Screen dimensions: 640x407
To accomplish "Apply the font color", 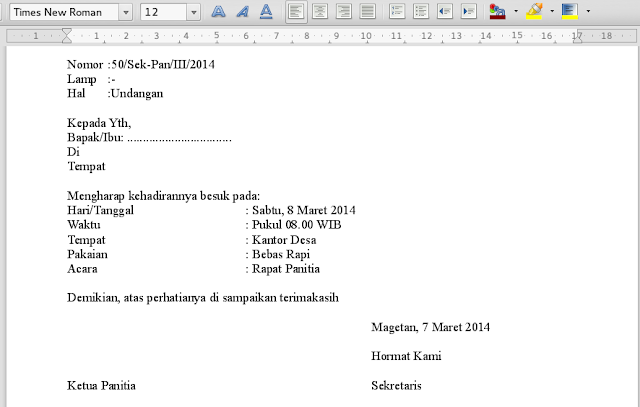I will (498, 11).
